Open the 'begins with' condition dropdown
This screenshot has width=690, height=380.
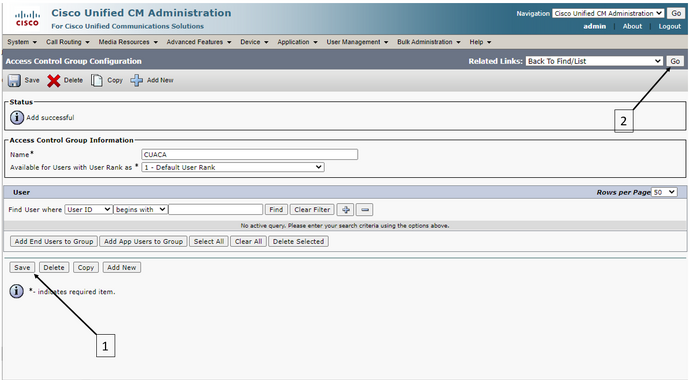tap(140, 209)
